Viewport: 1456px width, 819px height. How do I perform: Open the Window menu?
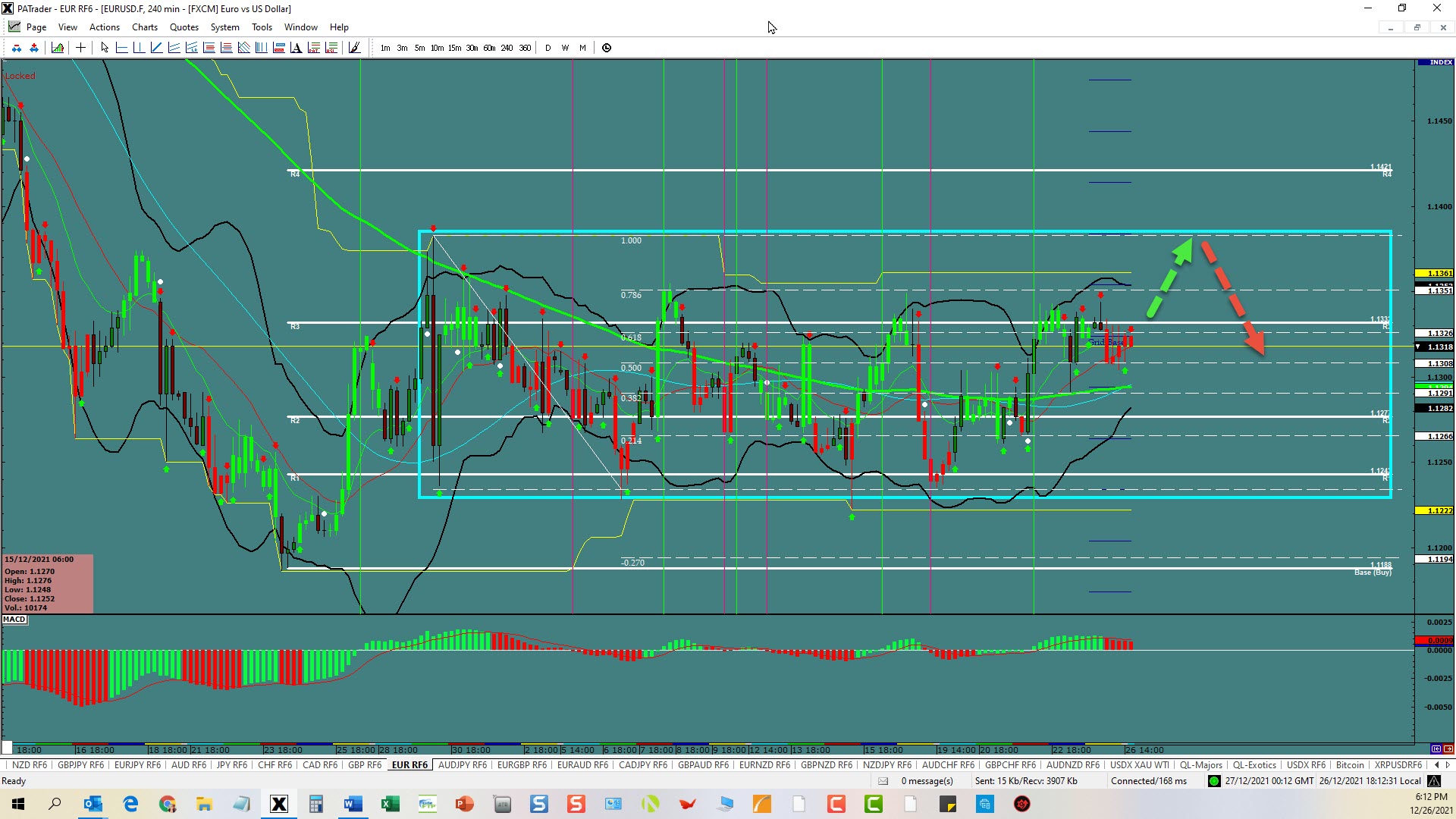301,27
